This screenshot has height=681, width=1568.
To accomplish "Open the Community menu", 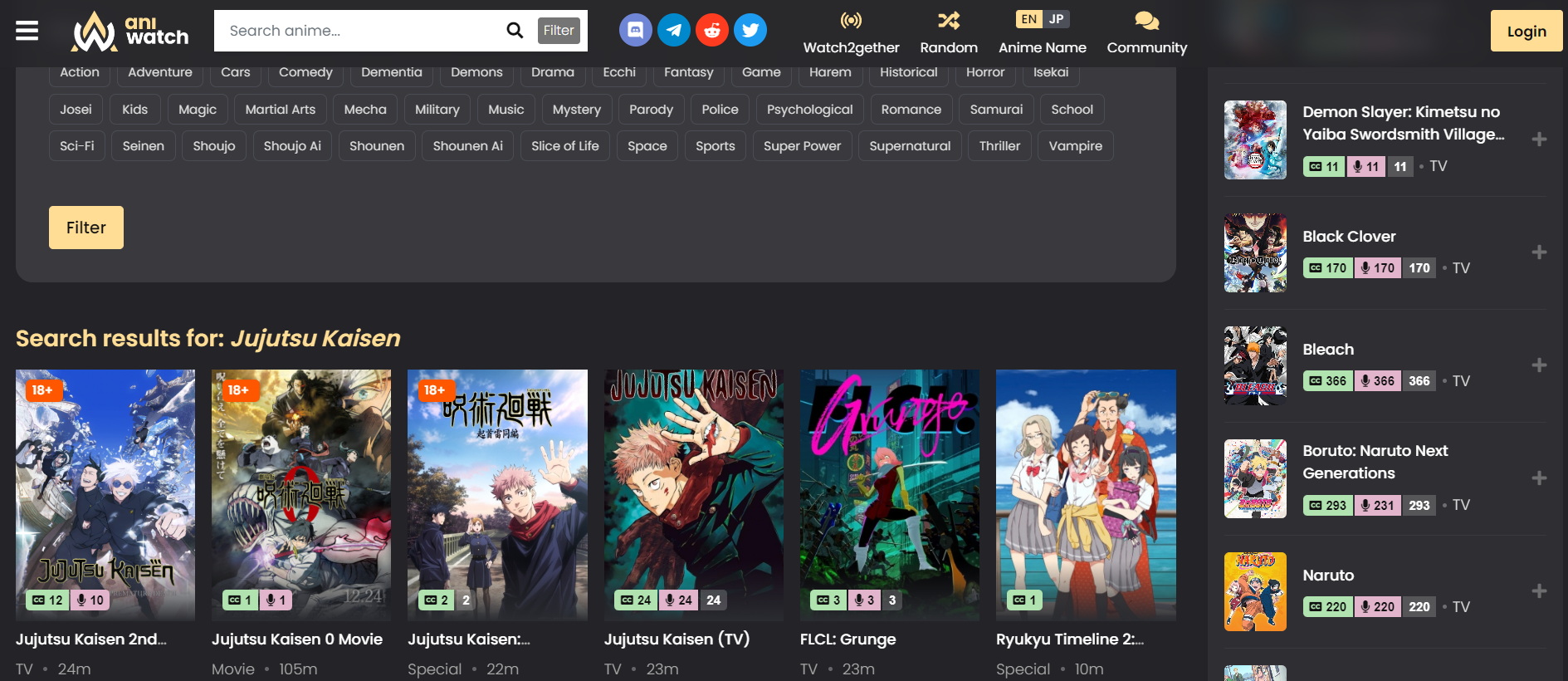I will [x=1146, y=32].
